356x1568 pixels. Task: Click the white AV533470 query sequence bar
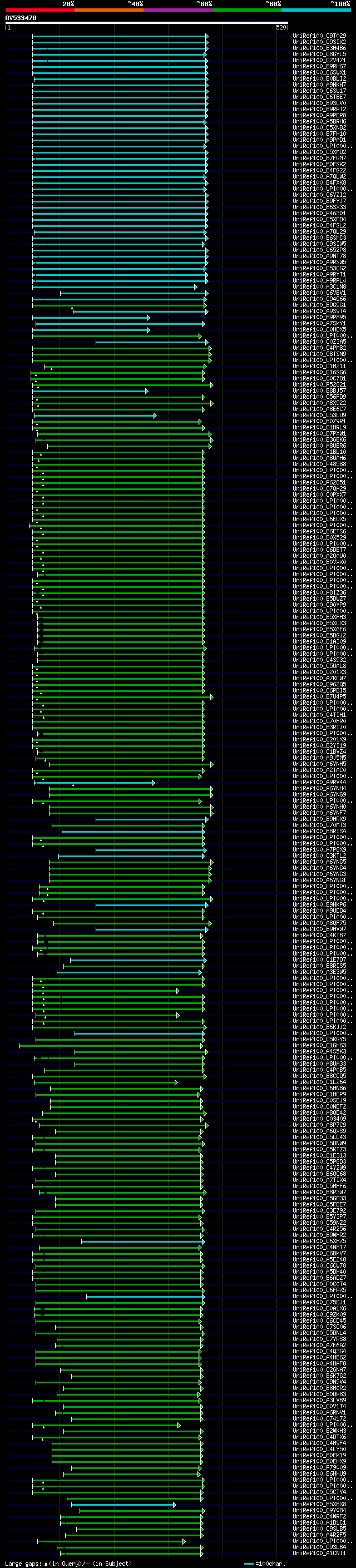click(x=147, y=23)
